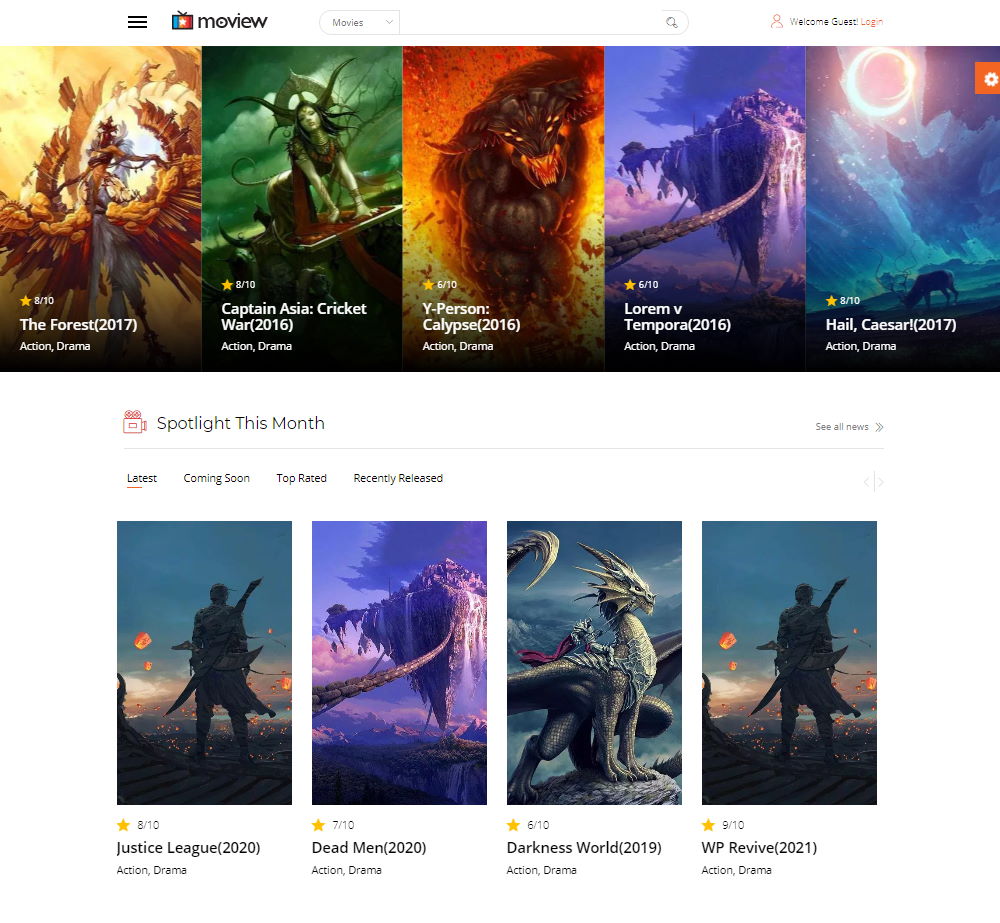Open Justice League(2020) title link

pos(189,848)
